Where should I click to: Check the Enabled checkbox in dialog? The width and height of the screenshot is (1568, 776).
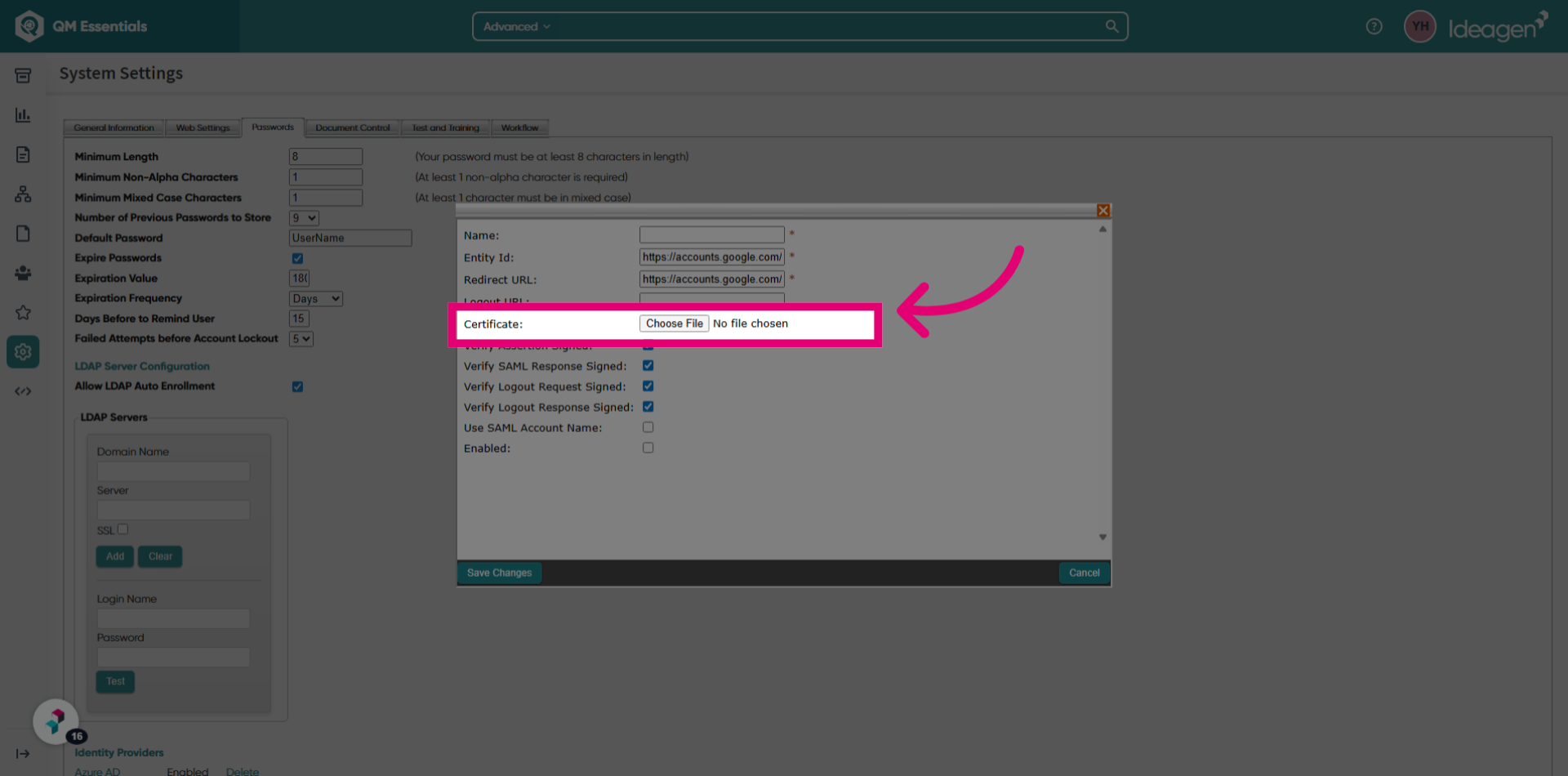(x=648, y=448)
